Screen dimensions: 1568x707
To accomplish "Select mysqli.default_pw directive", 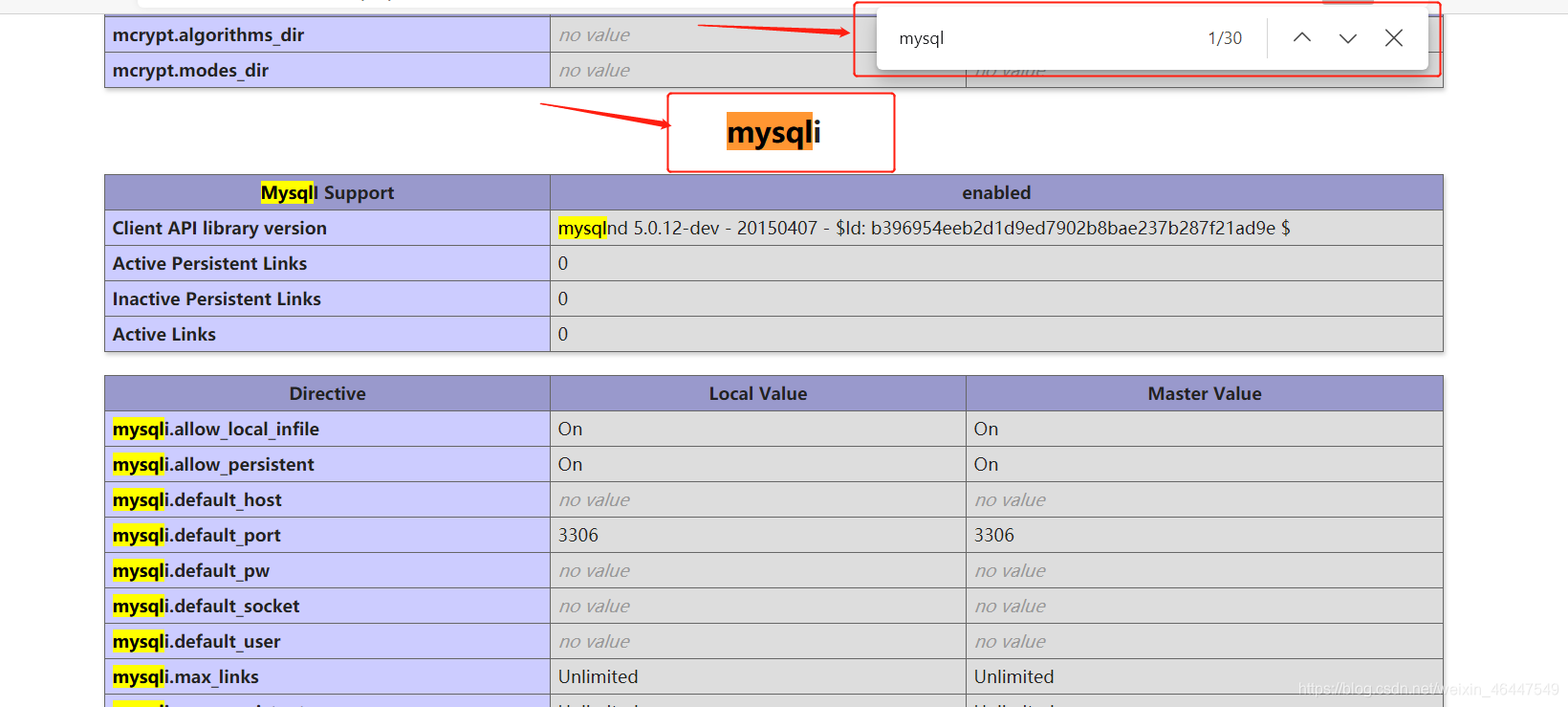I will click(191, 570).
